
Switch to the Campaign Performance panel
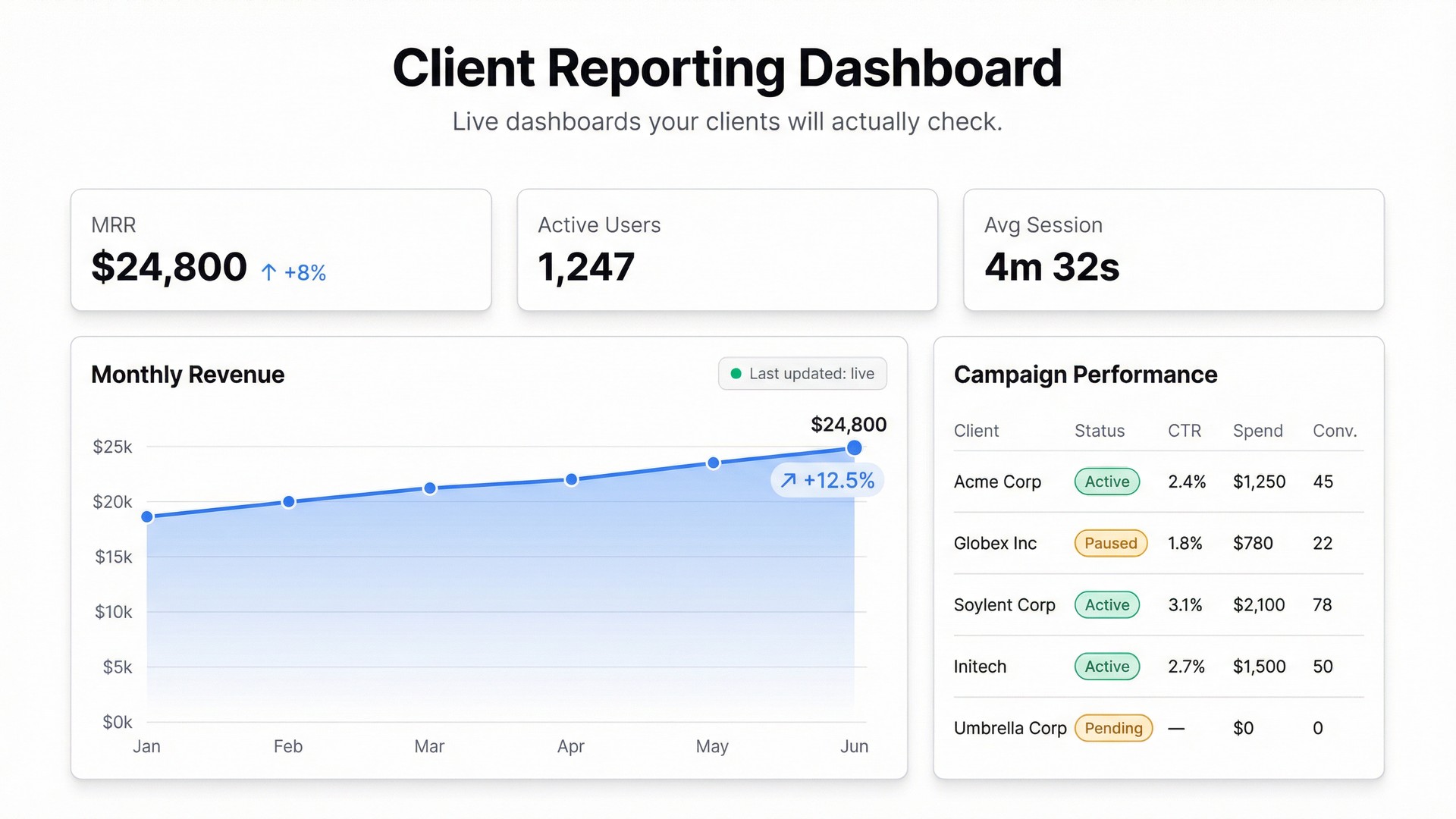(x=1086, y=374)
